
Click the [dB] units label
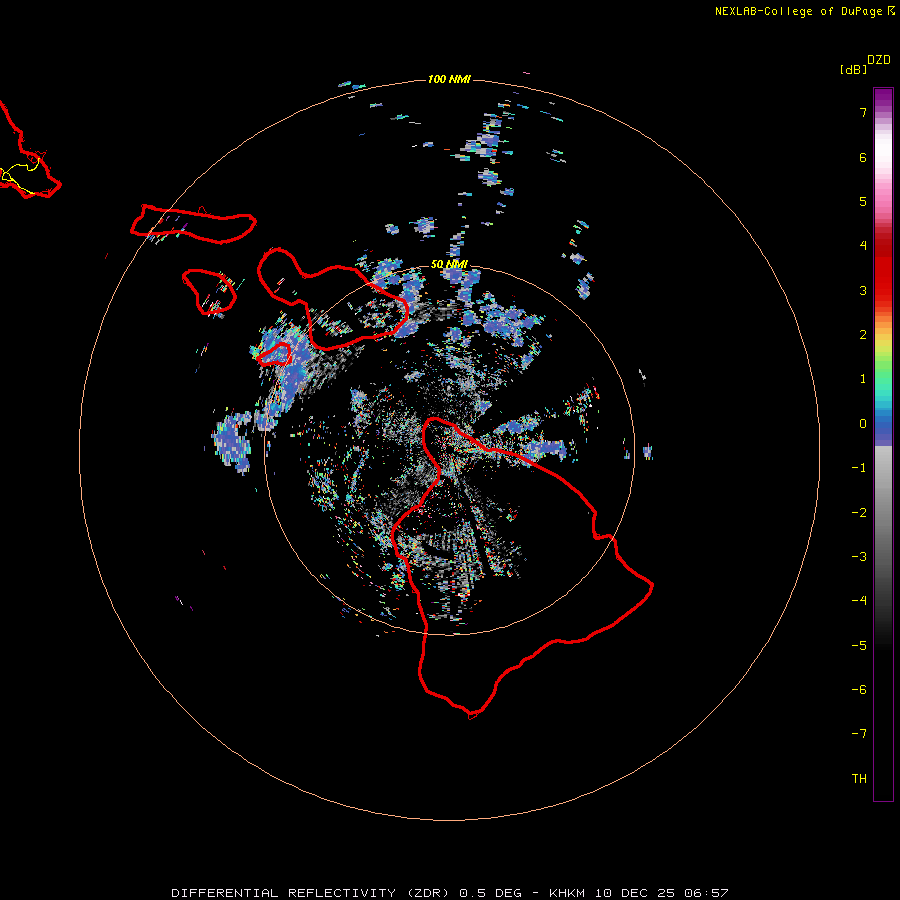click(x=854, y=69)
